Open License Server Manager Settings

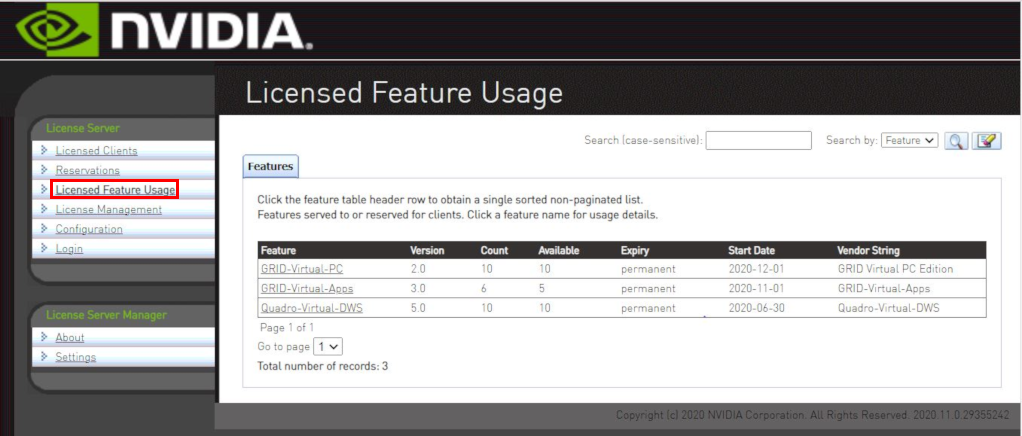coord(76,357)
